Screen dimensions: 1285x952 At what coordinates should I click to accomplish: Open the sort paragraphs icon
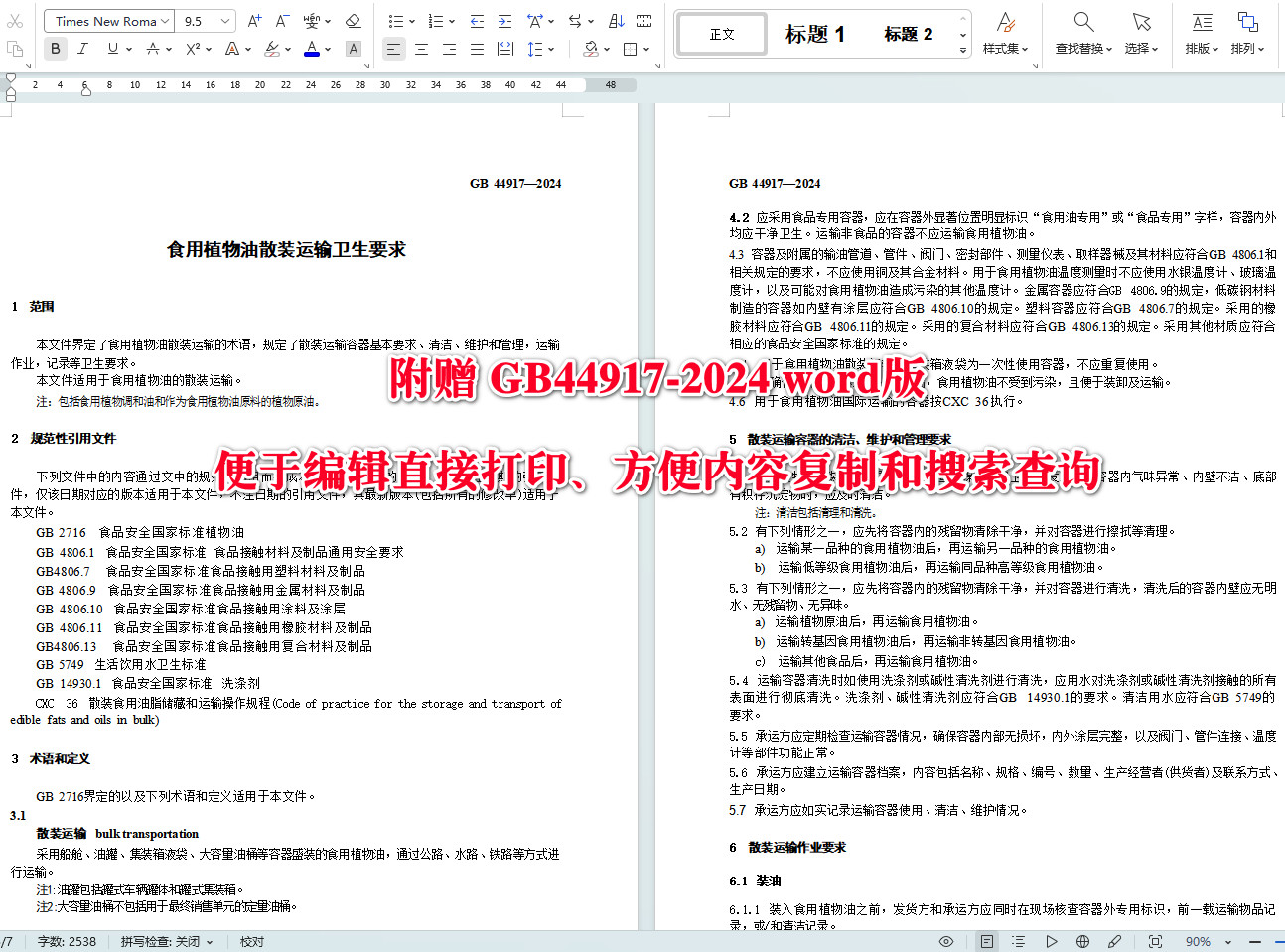pos(617,20)
